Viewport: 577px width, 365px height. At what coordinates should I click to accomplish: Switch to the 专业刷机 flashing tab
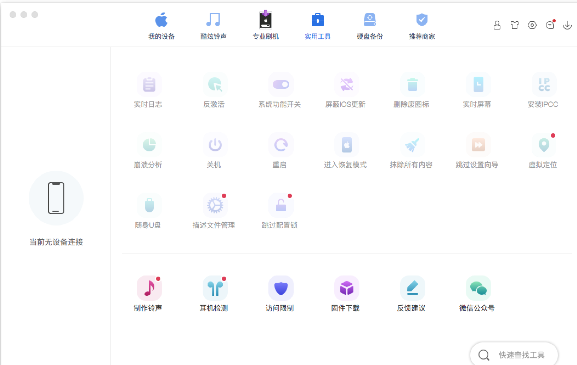pos(265,25)
